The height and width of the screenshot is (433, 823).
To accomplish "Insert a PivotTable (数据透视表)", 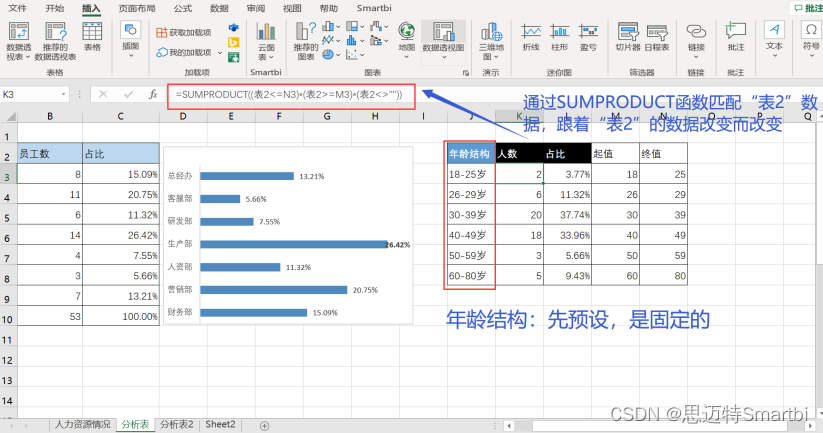I will point(19,41).
